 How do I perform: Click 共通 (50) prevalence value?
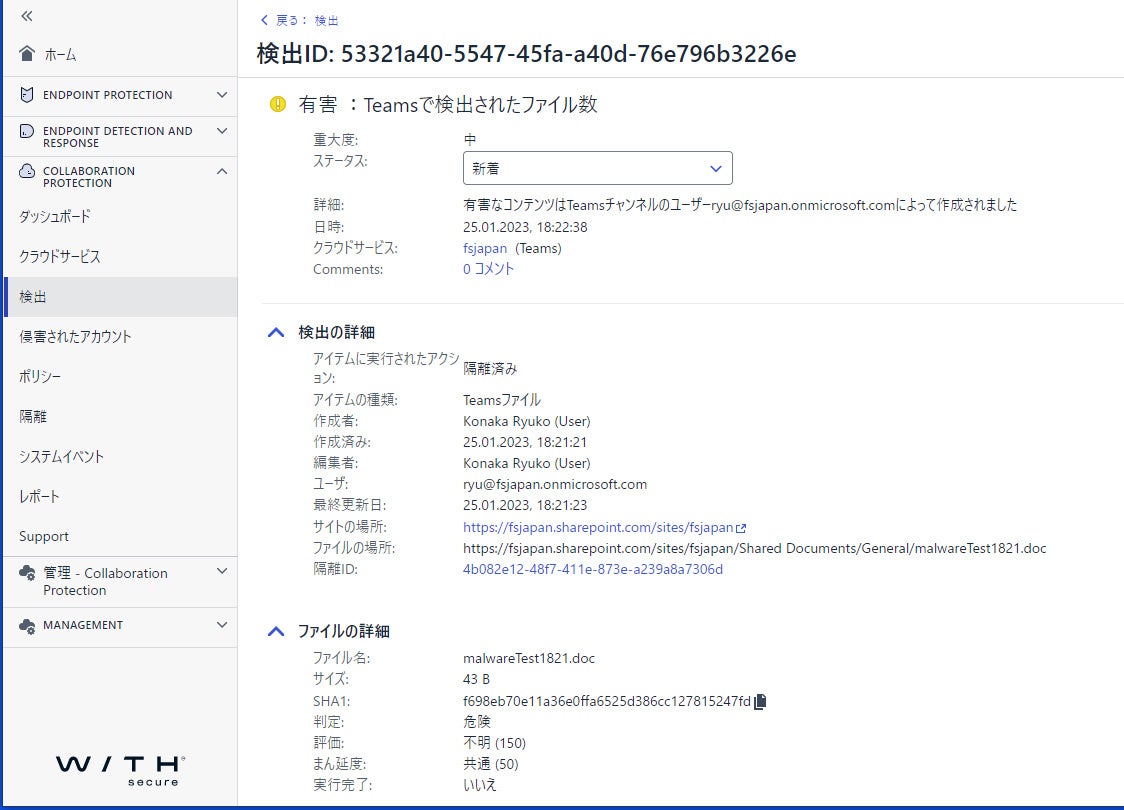490,764
